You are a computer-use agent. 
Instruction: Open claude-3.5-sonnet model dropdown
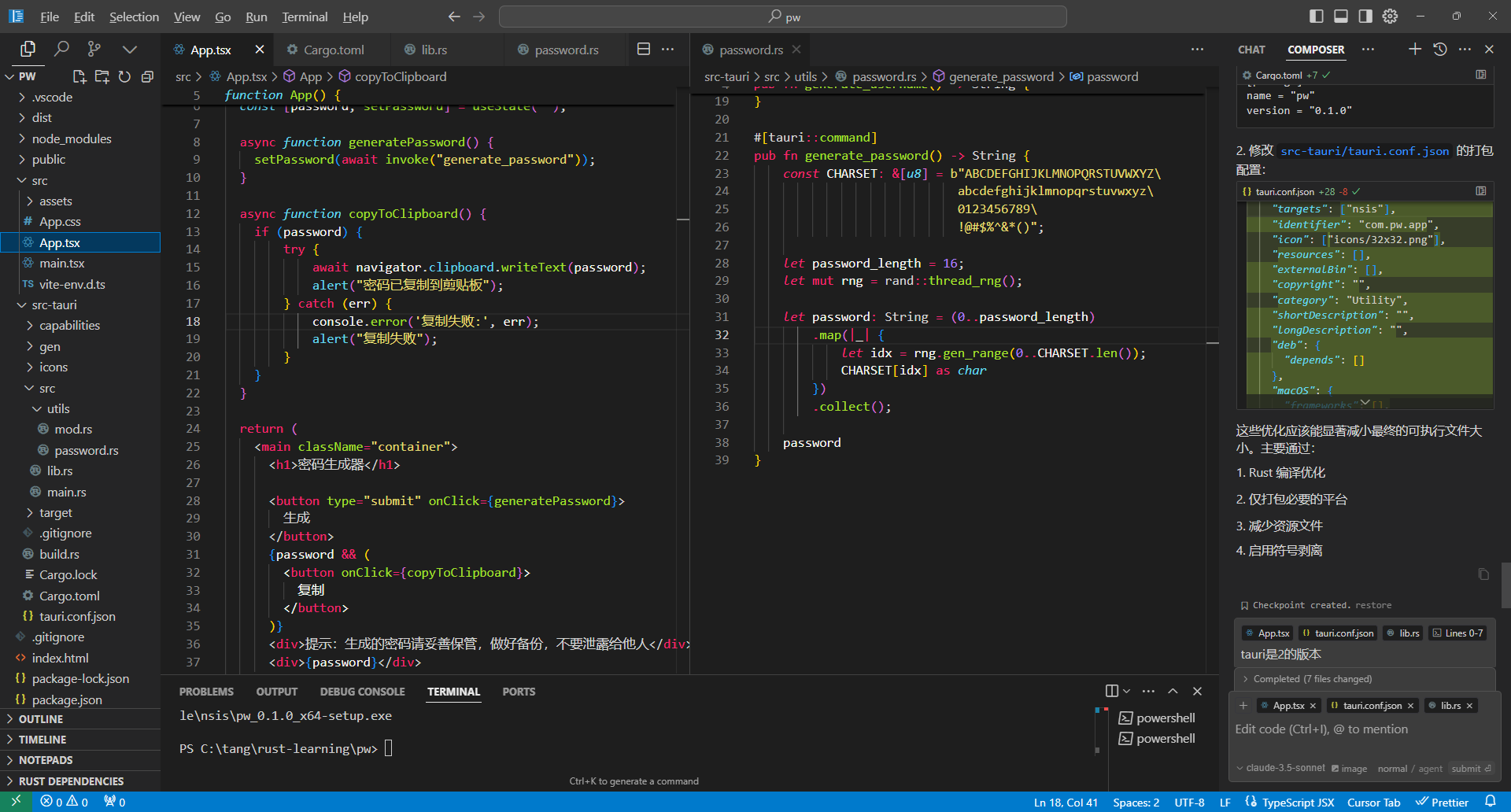click(1280, 768)
